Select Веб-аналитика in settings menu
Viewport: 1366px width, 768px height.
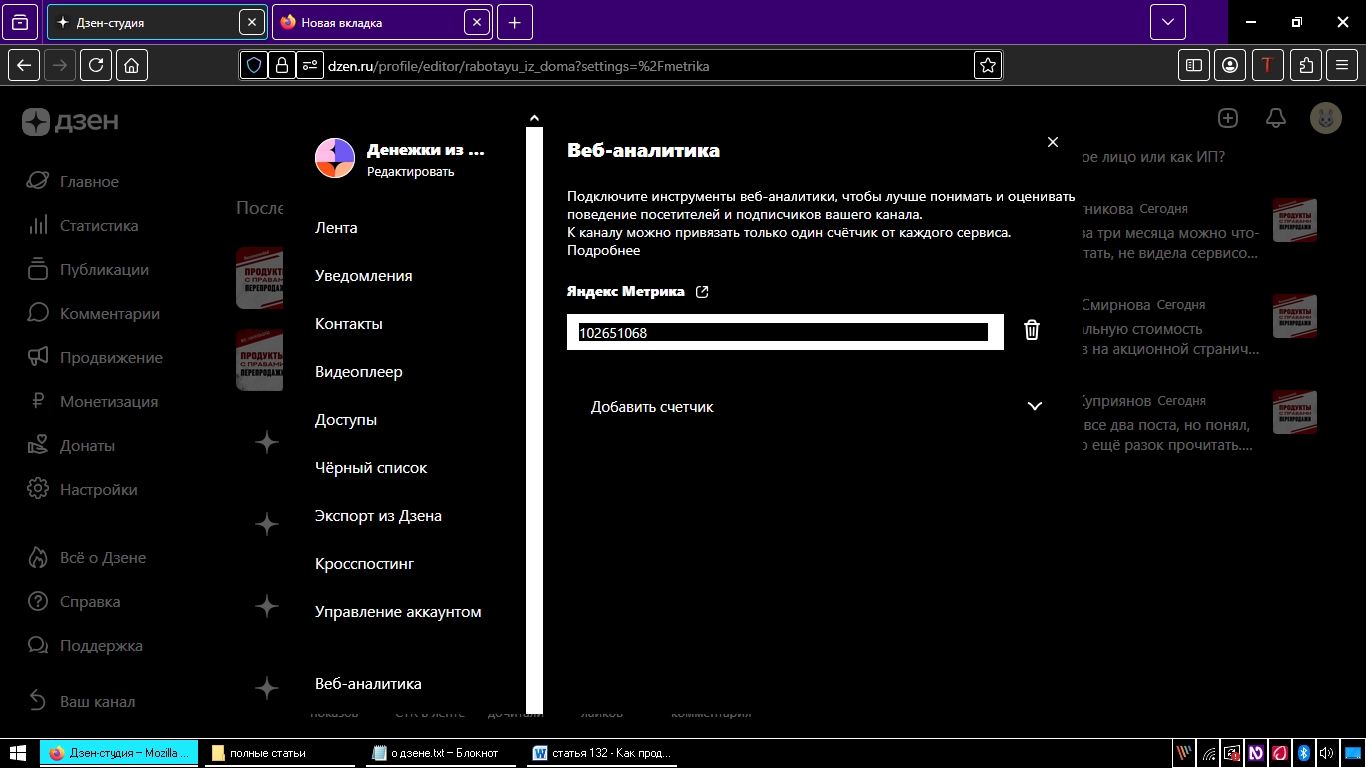pyautogui.click(x=368, y=684)
